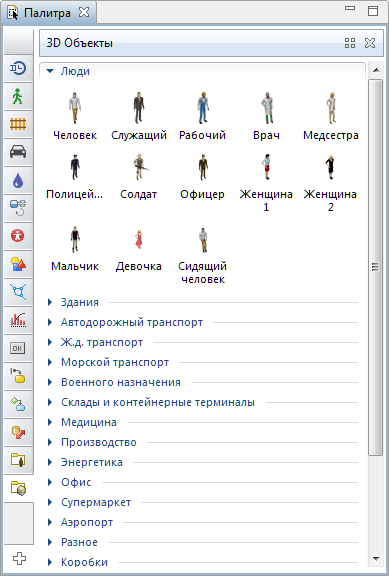This screenshot has width=389, height=576.
Task: Open the Controls palette (OK button icon)
Action: (x=18, y=348)
